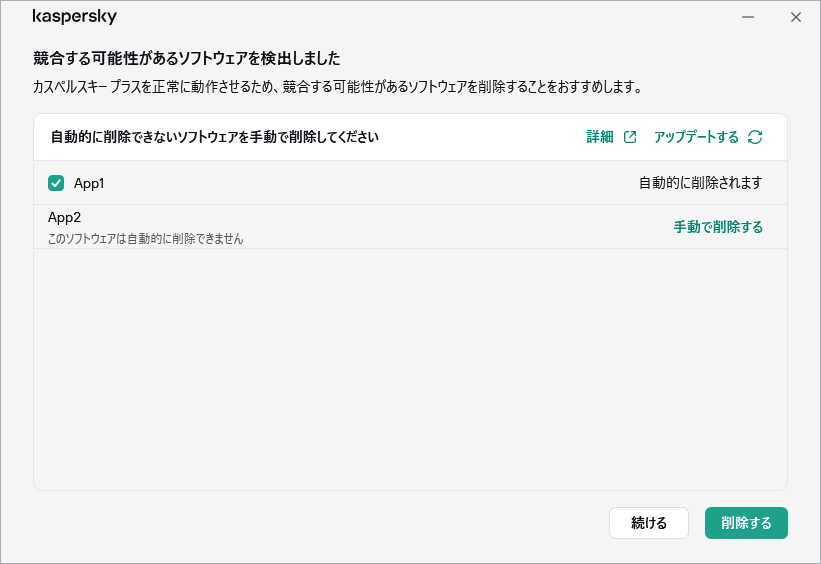Click the 自動的に削除されます status for App1
The width and height of the screenshot is (821, 564).
pos(701,183)
